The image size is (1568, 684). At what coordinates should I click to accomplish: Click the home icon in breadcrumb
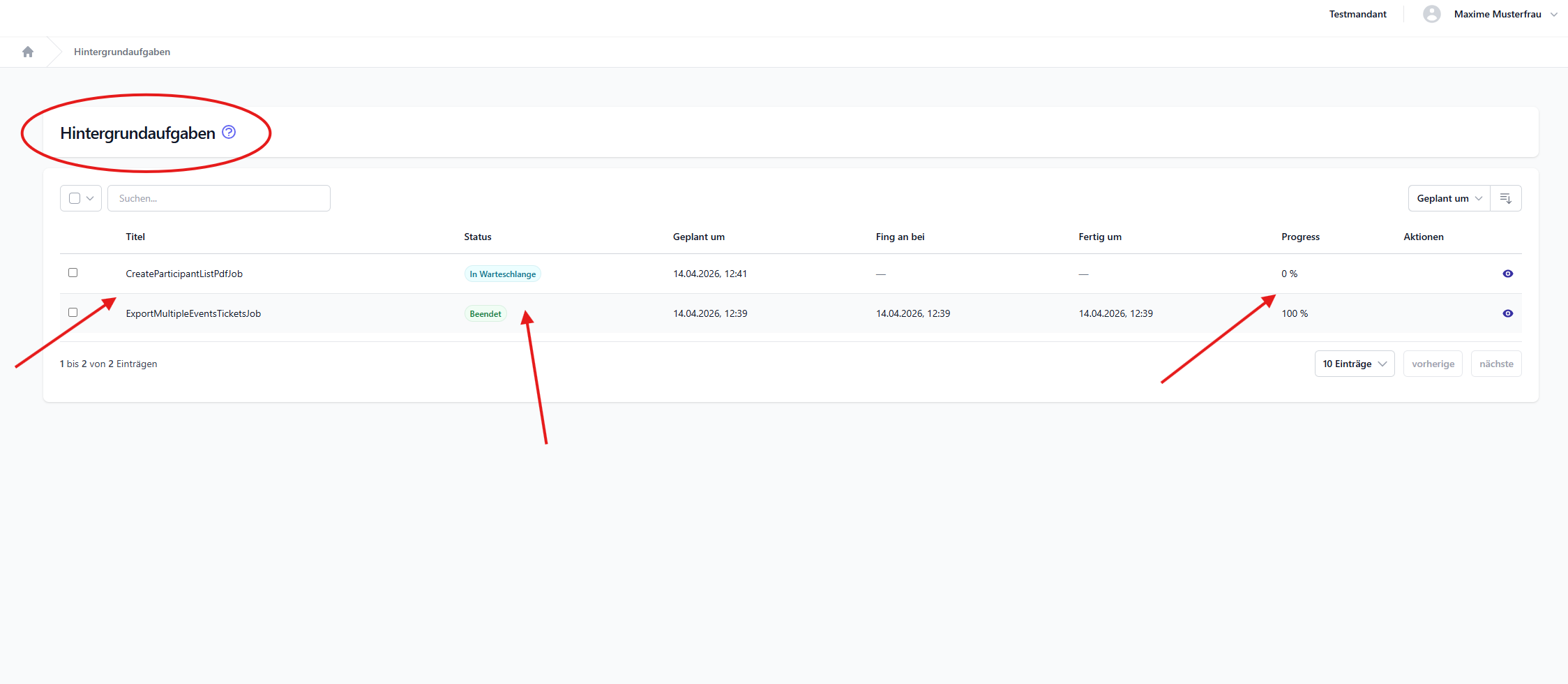(28, 52)
